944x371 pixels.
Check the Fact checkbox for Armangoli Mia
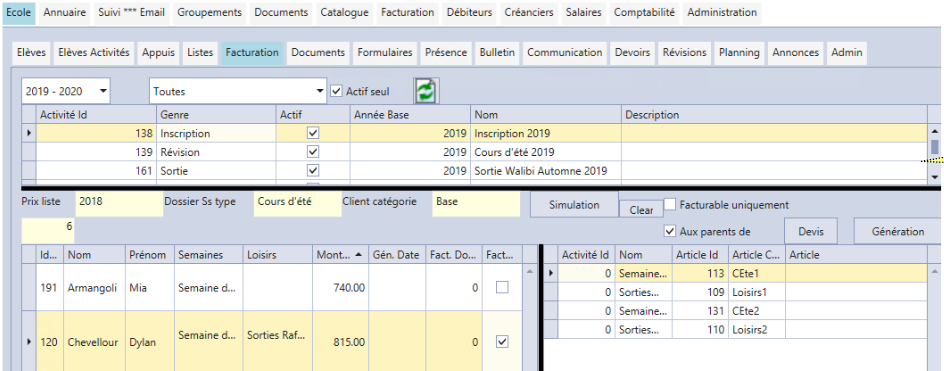click(x=502, y=288)
